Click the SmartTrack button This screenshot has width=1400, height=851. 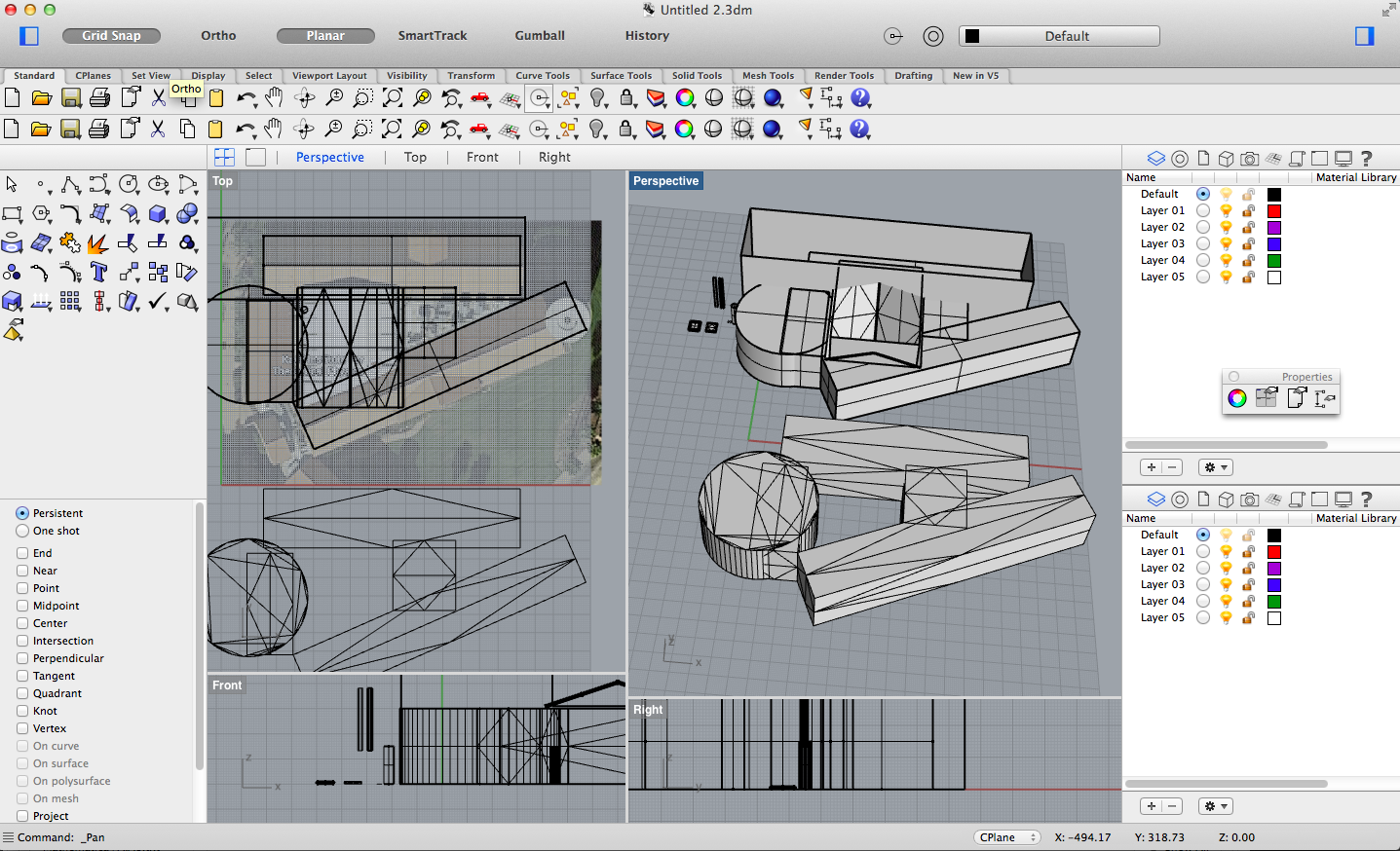click(433, 35)
